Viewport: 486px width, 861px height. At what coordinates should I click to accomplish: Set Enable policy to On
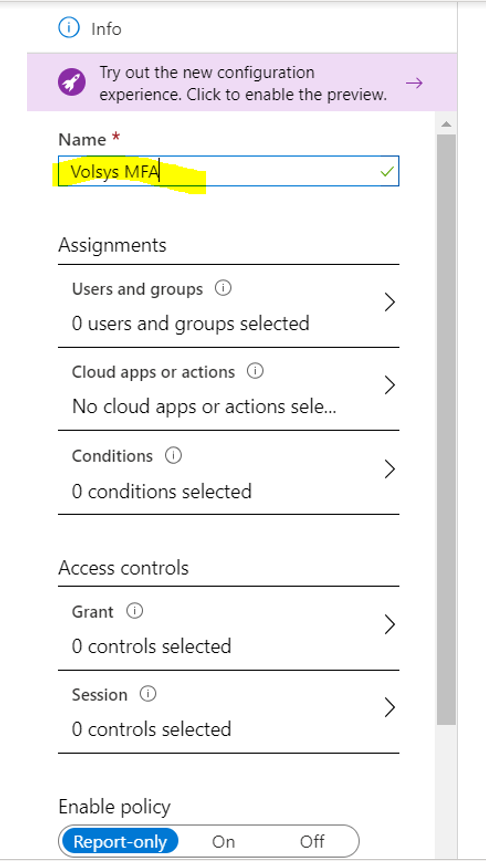(x=224, y=841)
